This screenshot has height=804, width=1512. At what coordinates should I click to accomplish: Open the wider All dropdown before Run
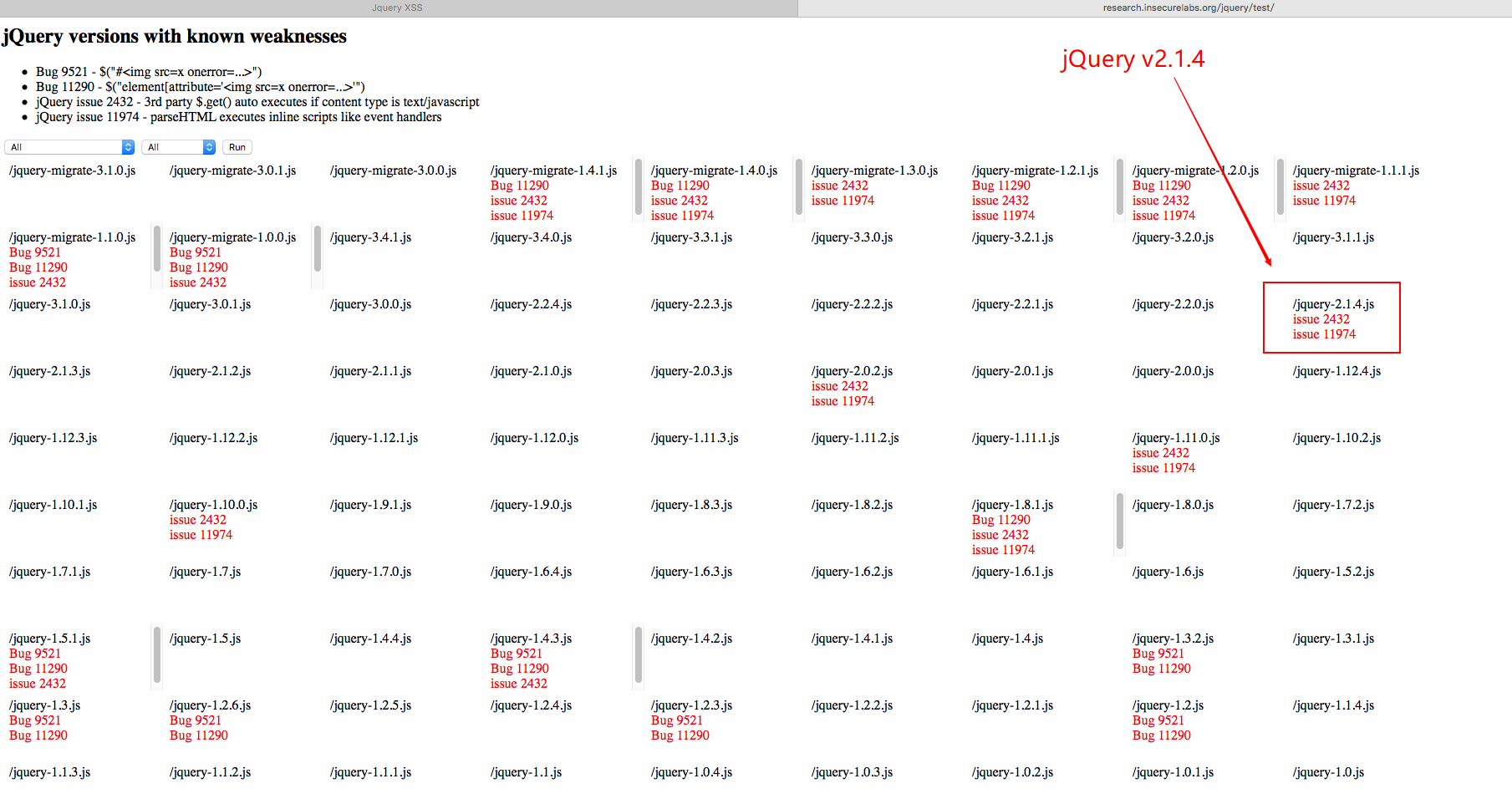69,147
